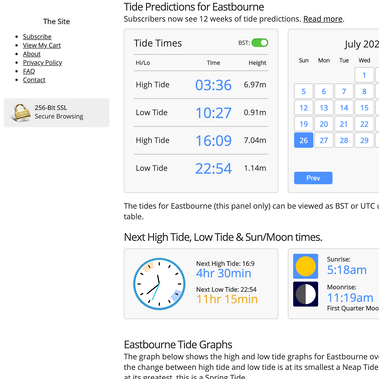Open the FAQ link
The image size is (379, 379).
click(29, 71)
